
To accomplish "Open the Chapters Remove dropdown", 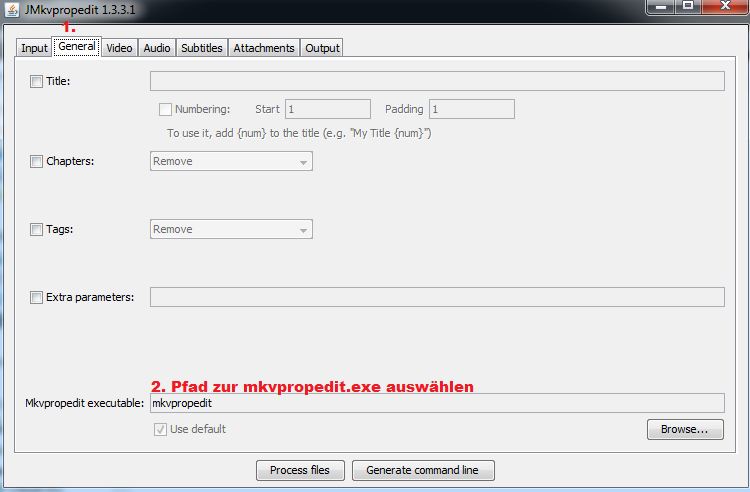I will (232, 161).
